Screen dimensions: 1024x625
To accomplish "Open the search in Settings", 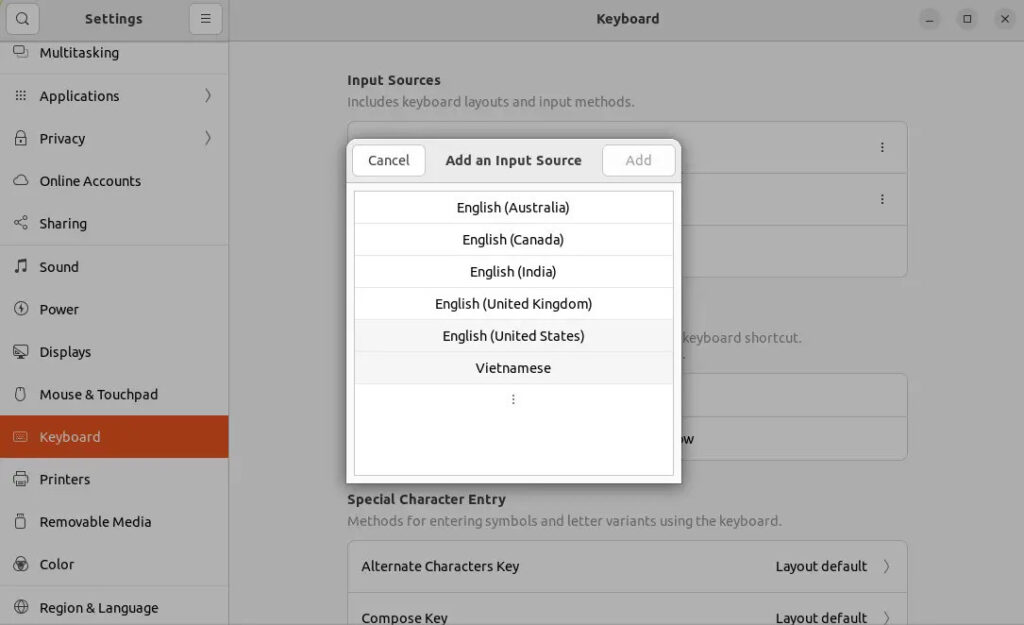I will click(x=22, y=18).
